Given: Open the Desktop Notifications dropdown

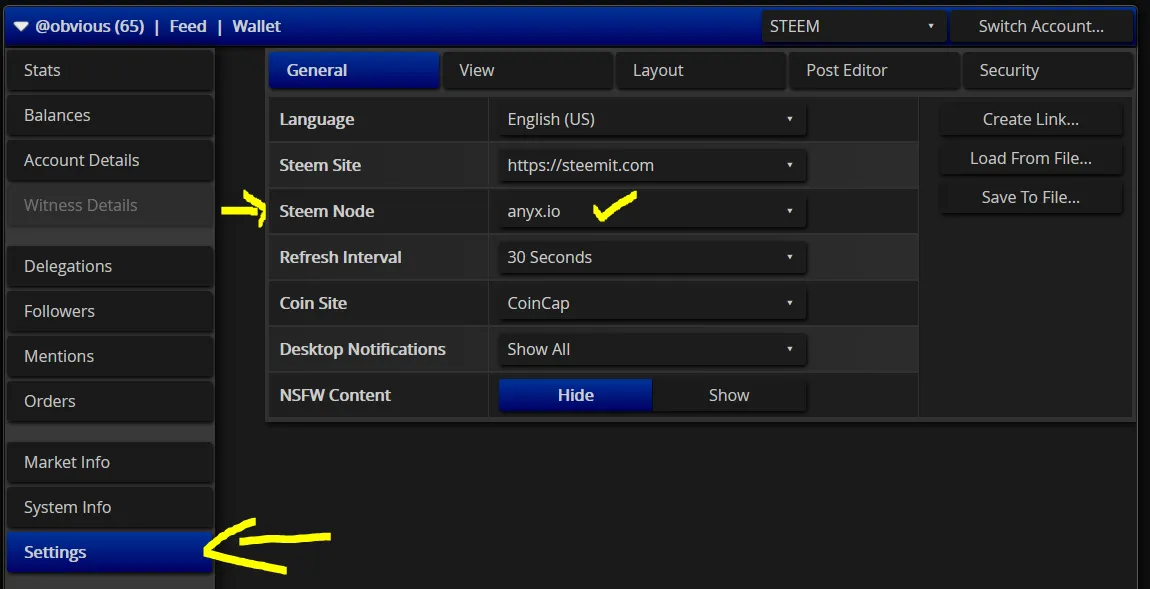Looking at the screenshot, I should pos(652,349).
